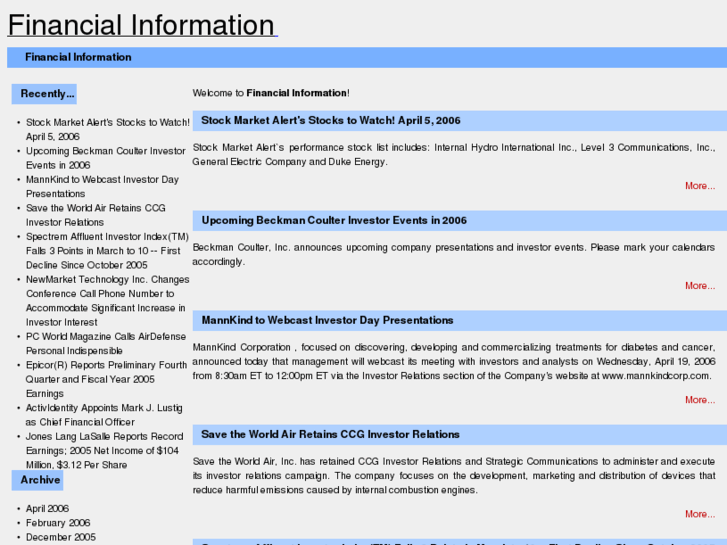Click More... under the MannKind article
727x545 pixels.
coord(700,400)
